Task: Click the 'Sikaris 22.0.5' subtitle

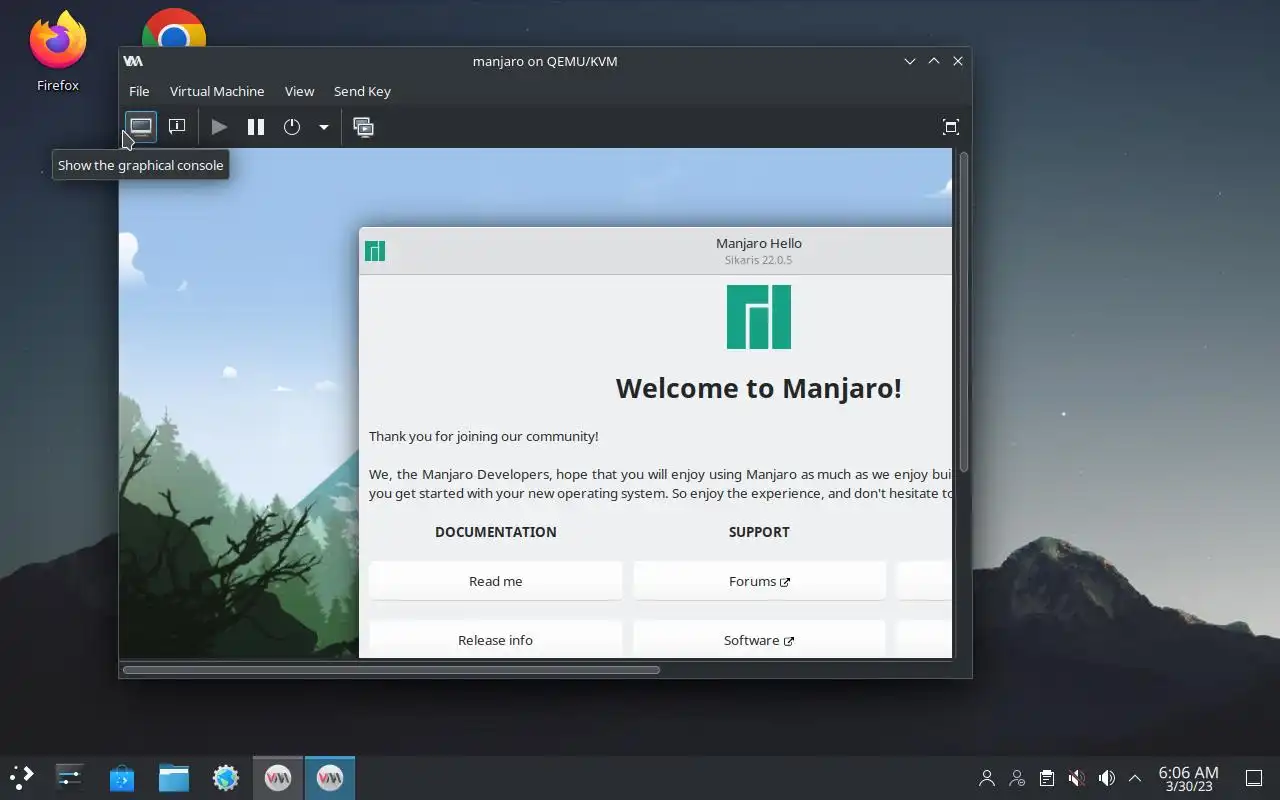Action: tap(759, 260)
